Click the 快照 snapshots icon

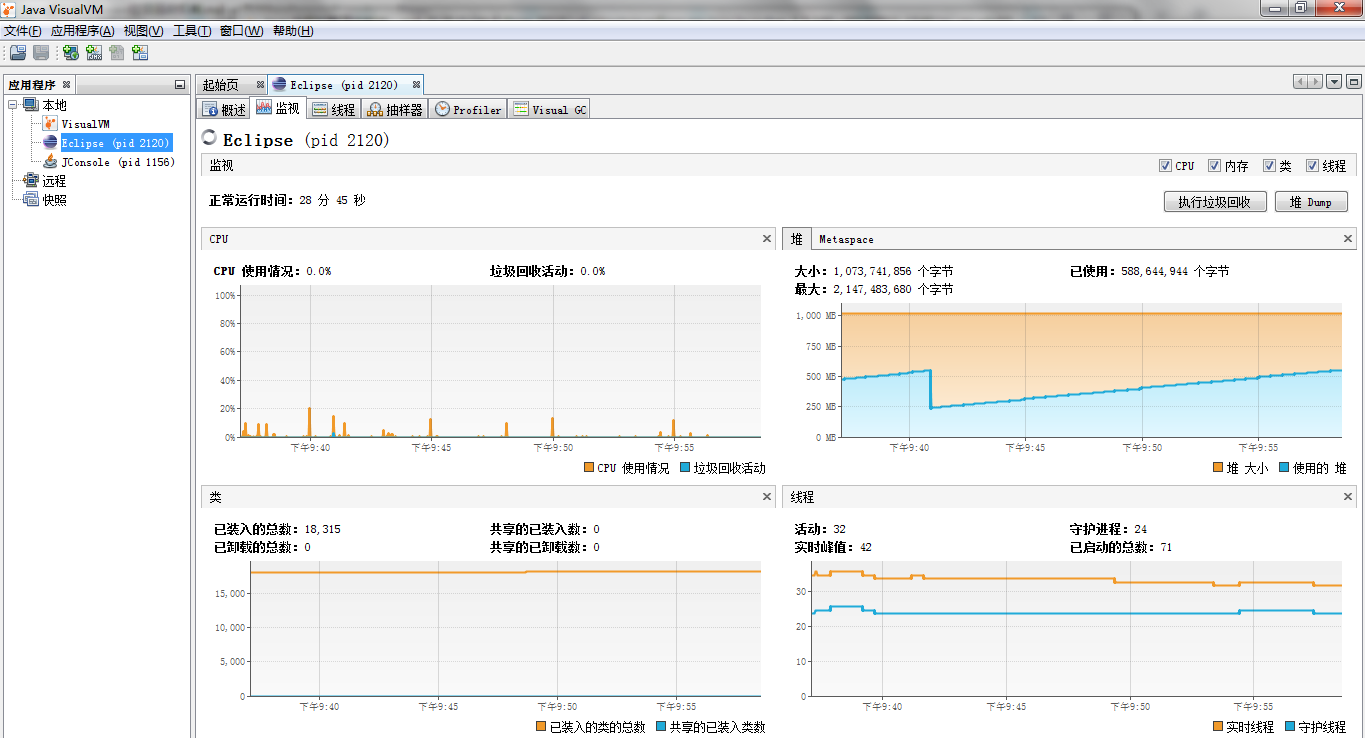pyautogui.click(x=31, y=200)
